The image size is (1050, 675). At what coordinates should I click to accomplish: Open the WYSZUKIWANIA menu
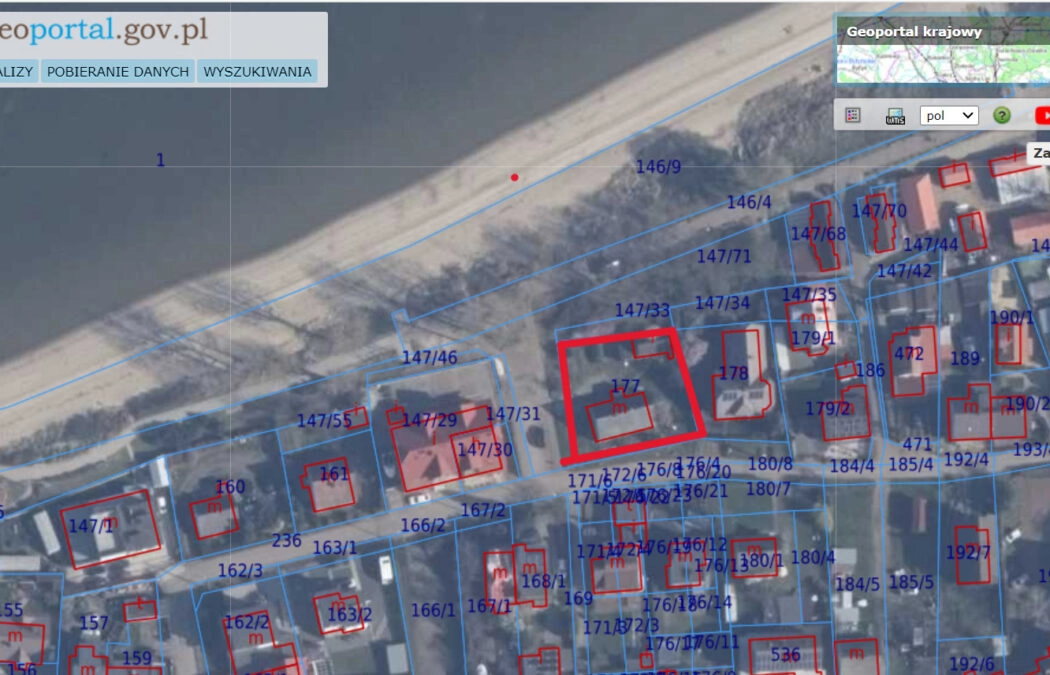[257, 72]
